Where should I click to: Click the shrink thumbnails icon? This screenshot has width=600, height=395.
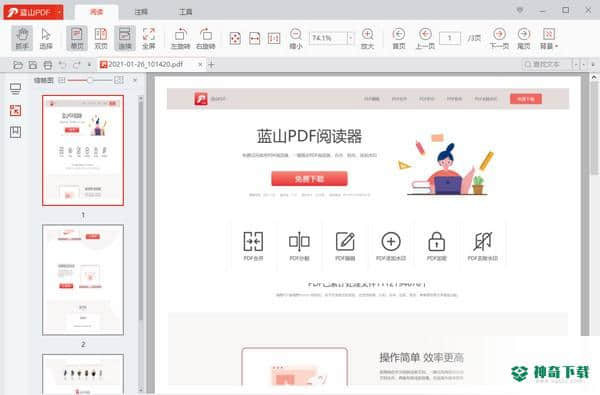[x=62, y=80]
